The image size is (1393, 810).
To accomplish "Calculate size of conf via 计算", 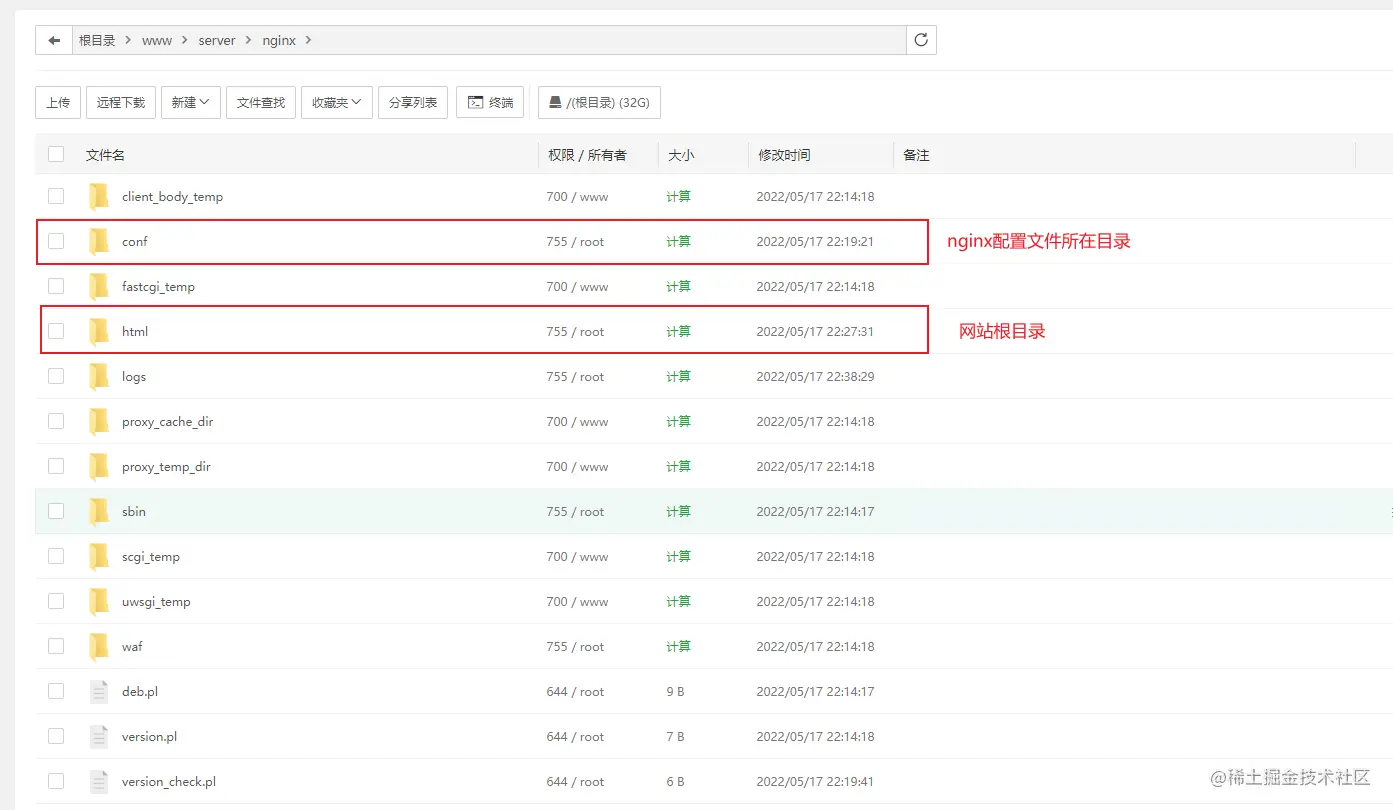I will tap(678, 241).
